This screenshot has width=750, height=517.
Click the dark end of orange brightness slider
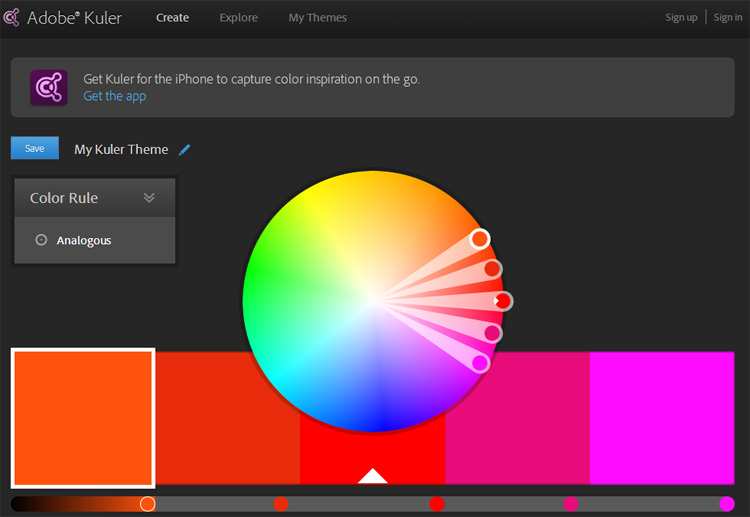(x=19, y=504)
